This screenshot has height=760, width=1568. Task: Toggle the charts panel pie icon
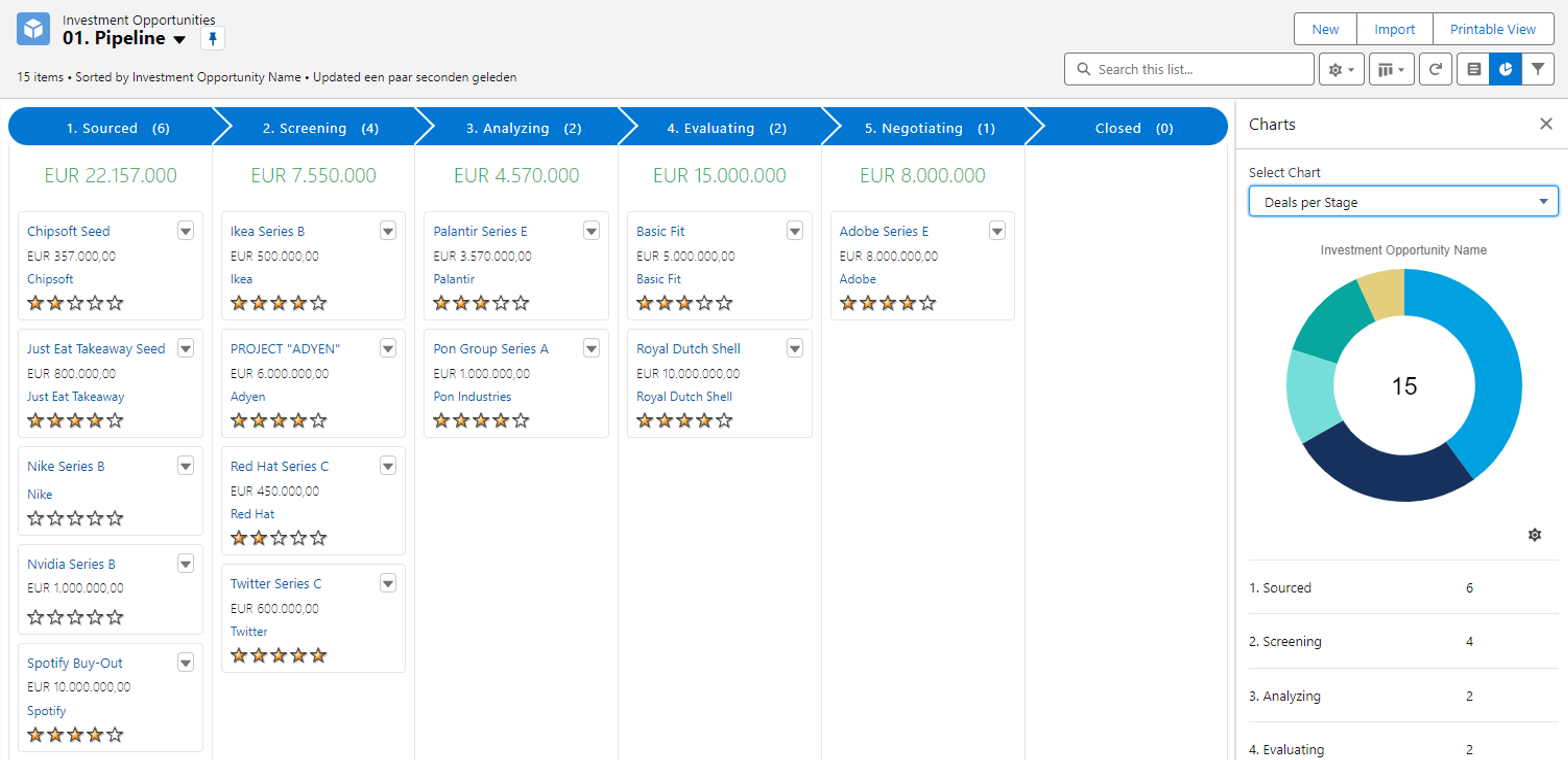coord(1505,69)
